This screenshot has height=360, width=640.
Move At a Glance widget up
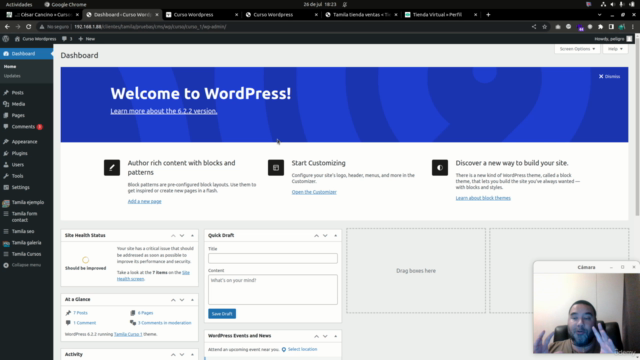[173, 300]
